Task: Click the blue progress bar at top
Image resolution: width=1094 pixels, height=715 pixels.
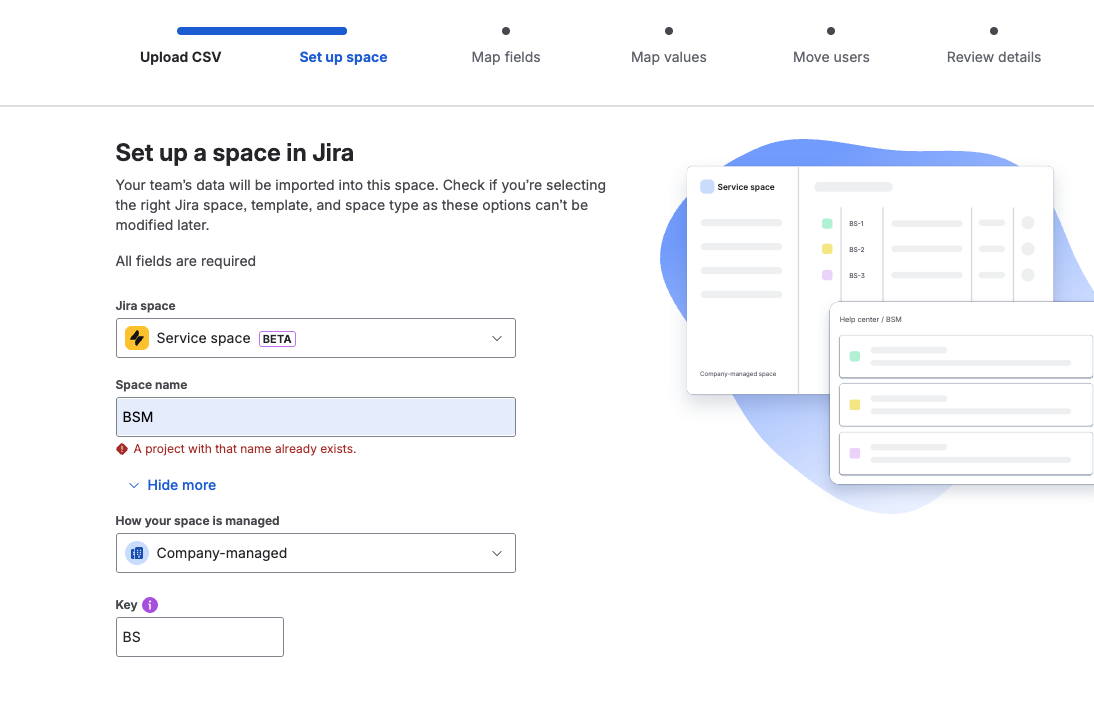Action: [262, 31]
